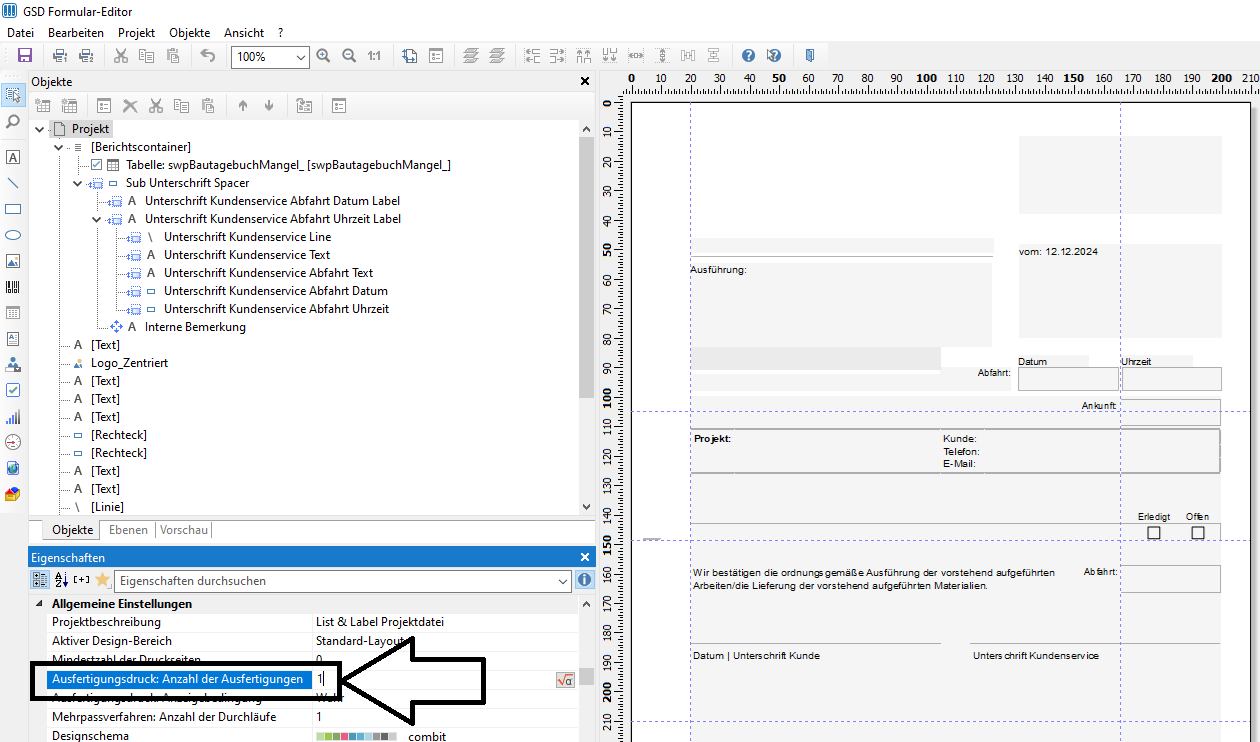
Task: Select the Barcode tool in sidebar
Action: click(13, 287)
